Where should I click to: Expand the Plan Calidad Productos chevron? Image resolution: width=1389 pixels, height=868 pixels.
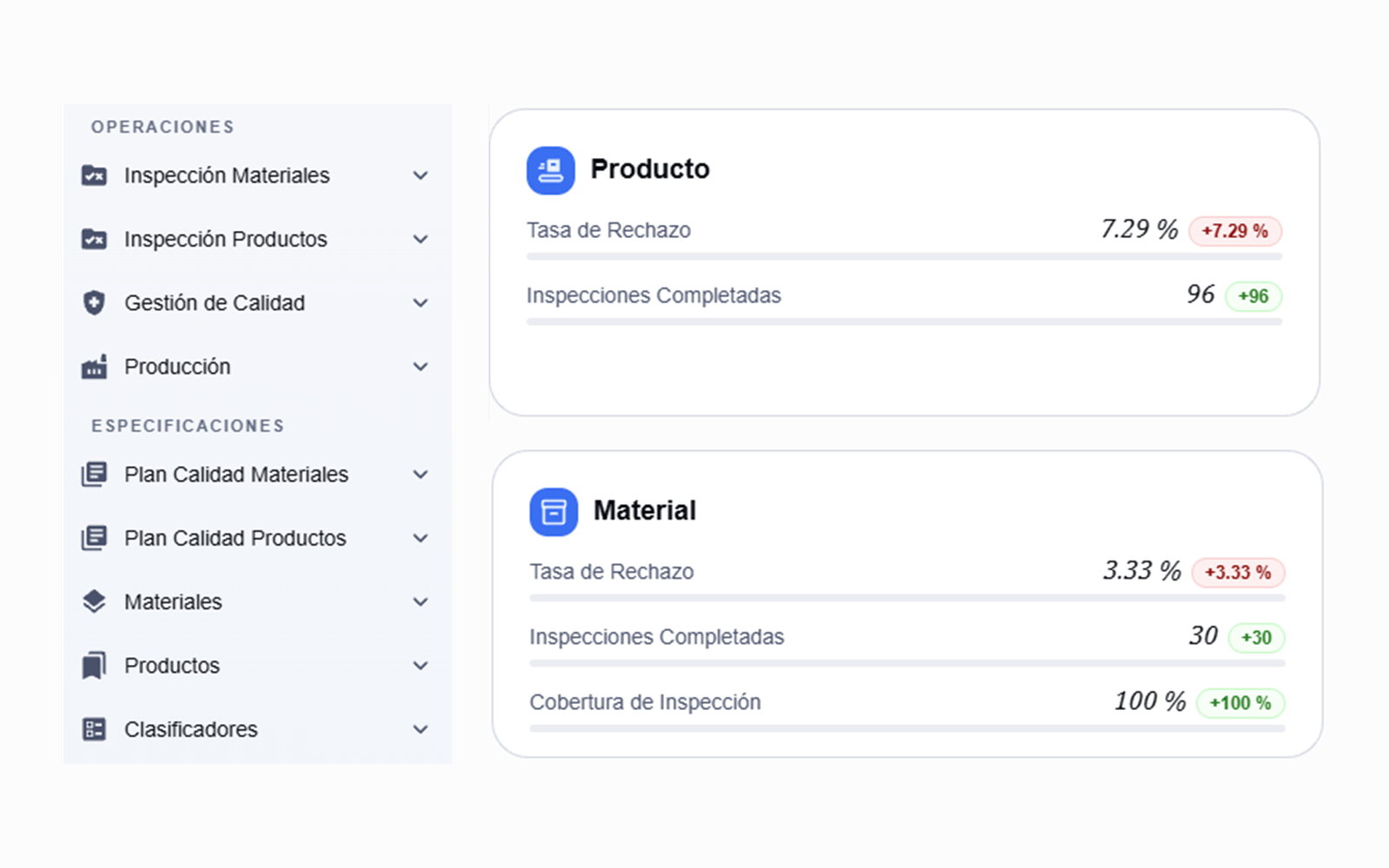[x=420, y=538]
